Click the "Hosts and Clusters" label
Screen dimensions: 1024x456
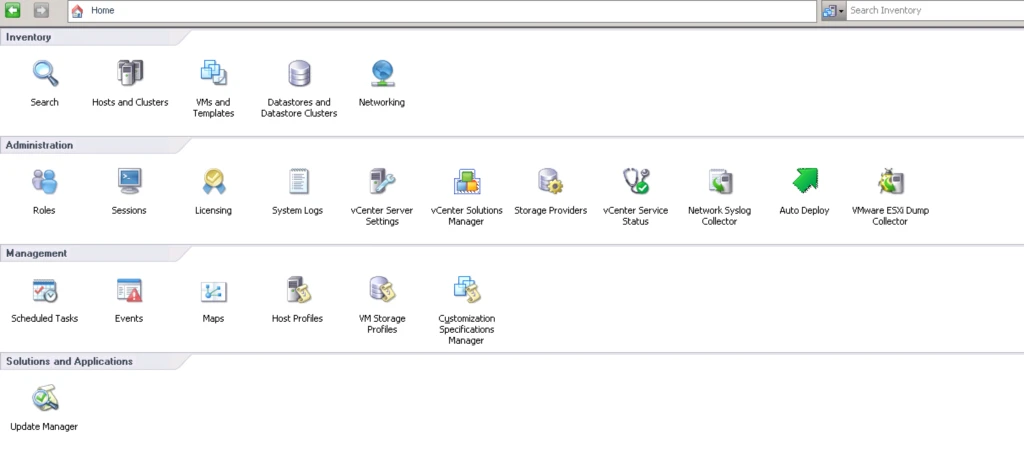pos(130,103)
